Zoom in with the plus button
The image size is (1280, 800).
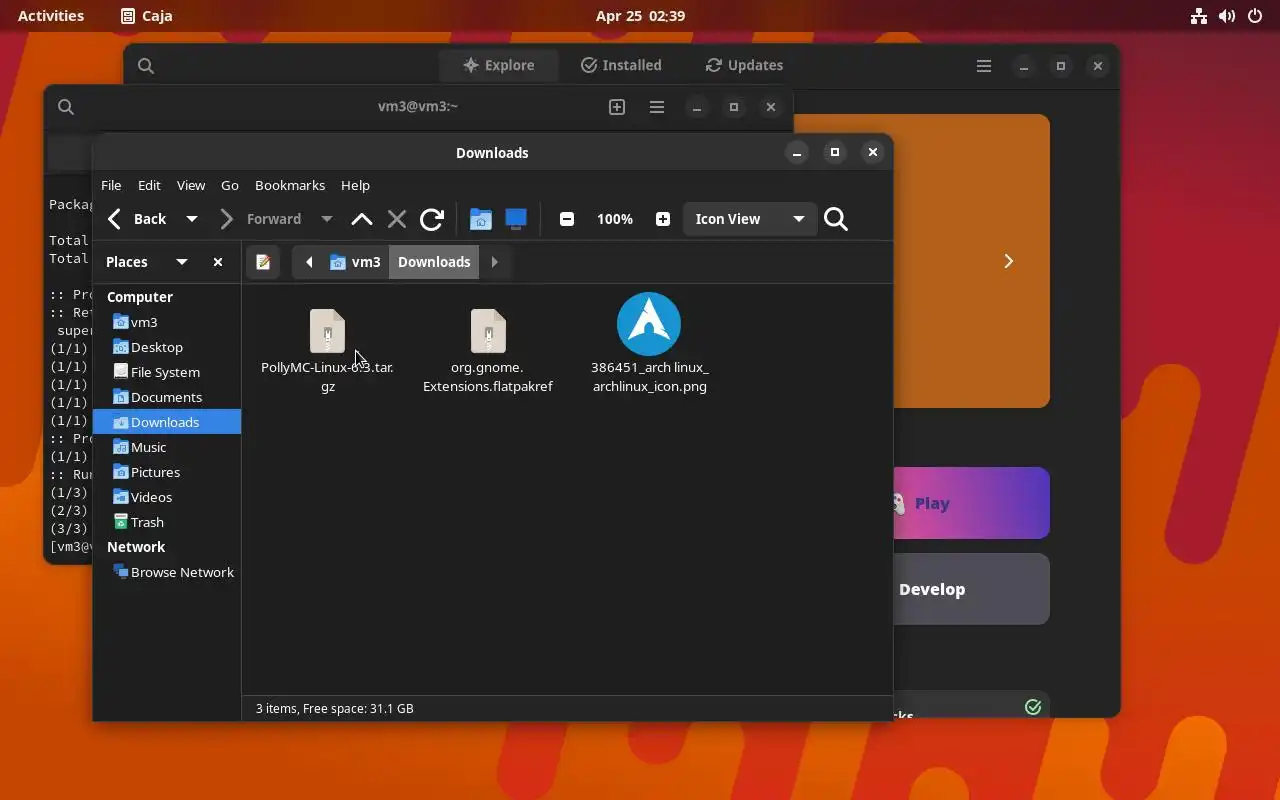663,219
